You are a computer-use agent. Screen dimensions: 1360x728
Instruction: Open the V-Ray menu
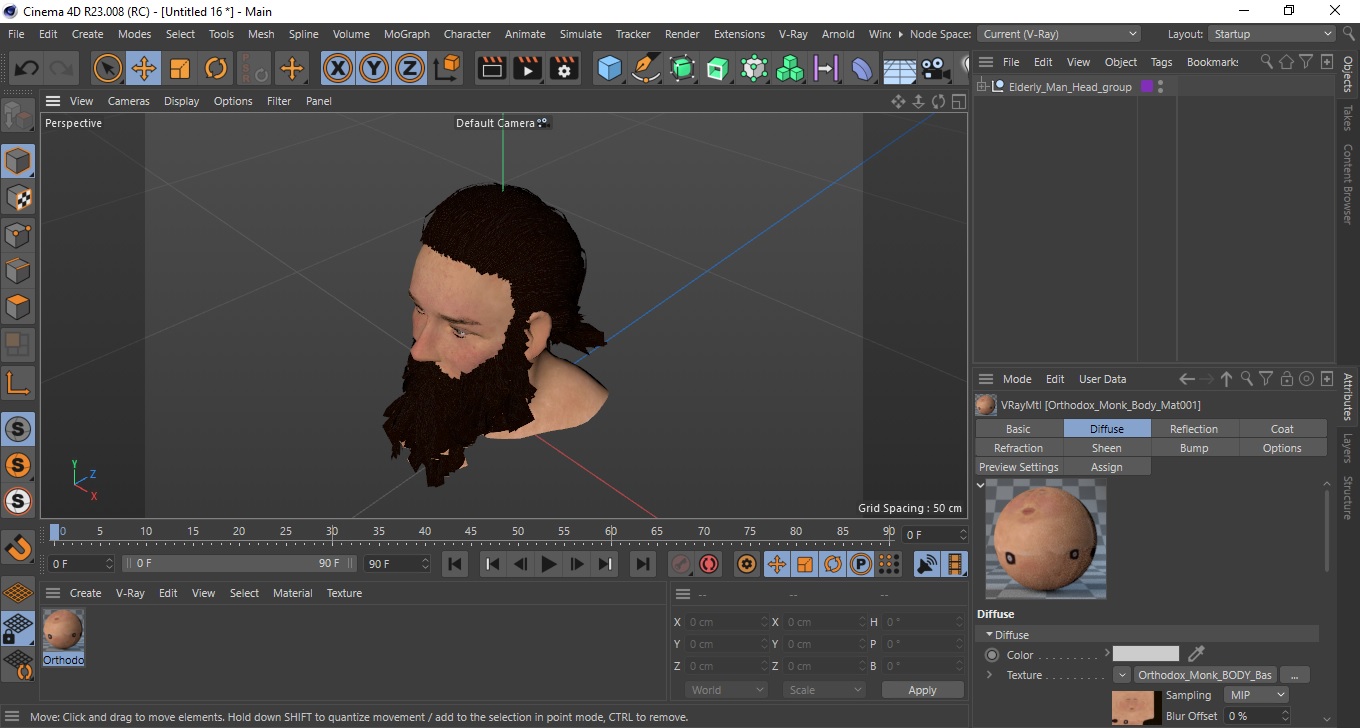[793, 34]
